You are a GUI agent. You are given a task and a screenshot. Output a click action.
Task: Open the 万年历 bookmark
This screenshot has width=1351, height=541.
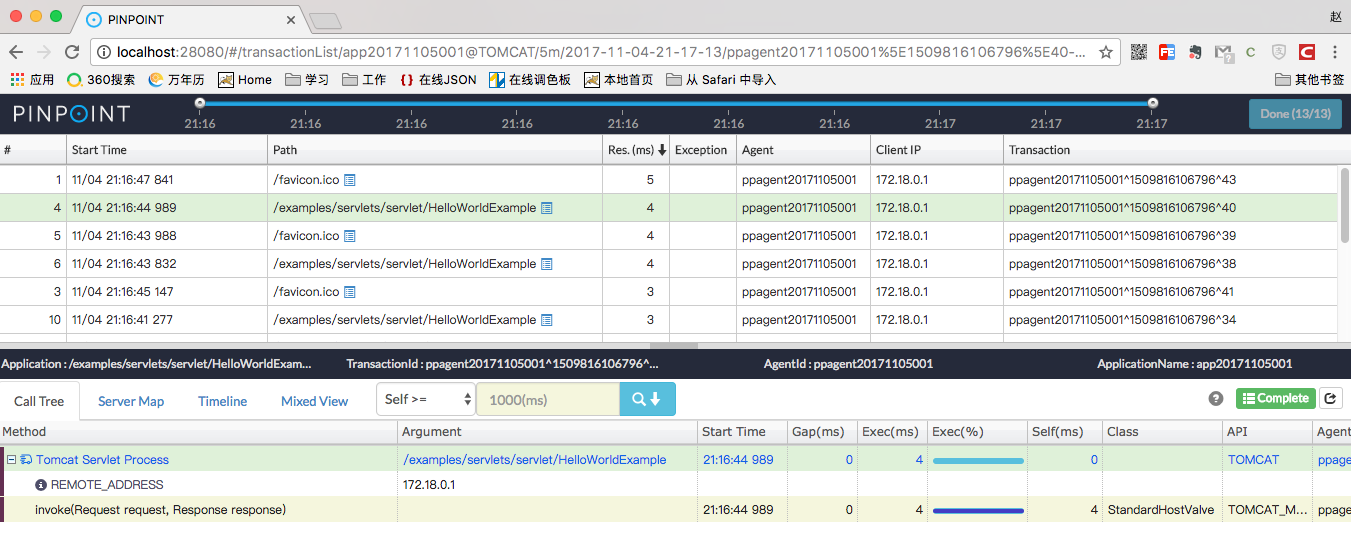click(177, 80)
